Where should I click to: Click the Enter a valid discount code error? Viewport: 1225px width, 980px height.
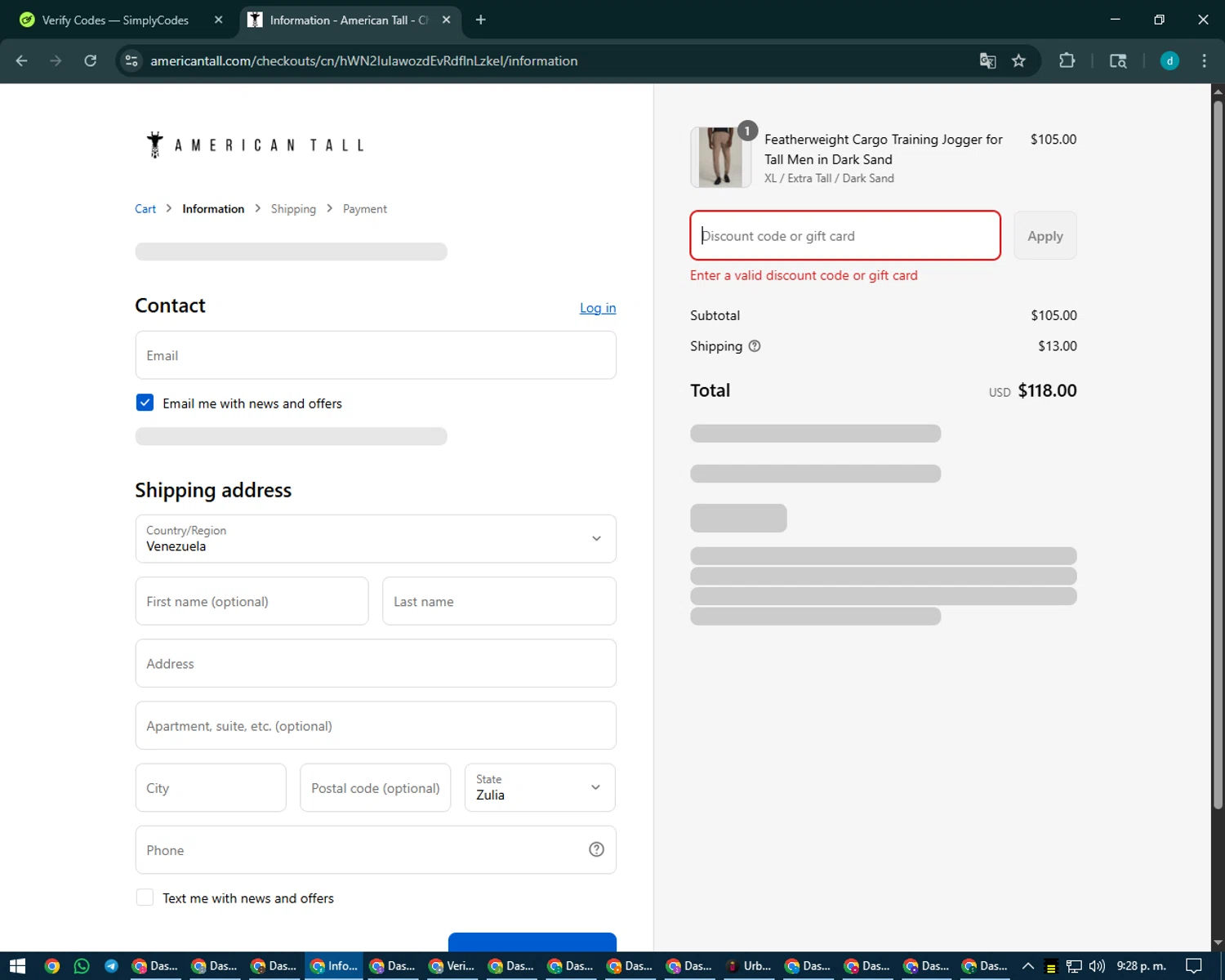pos(804,275)
